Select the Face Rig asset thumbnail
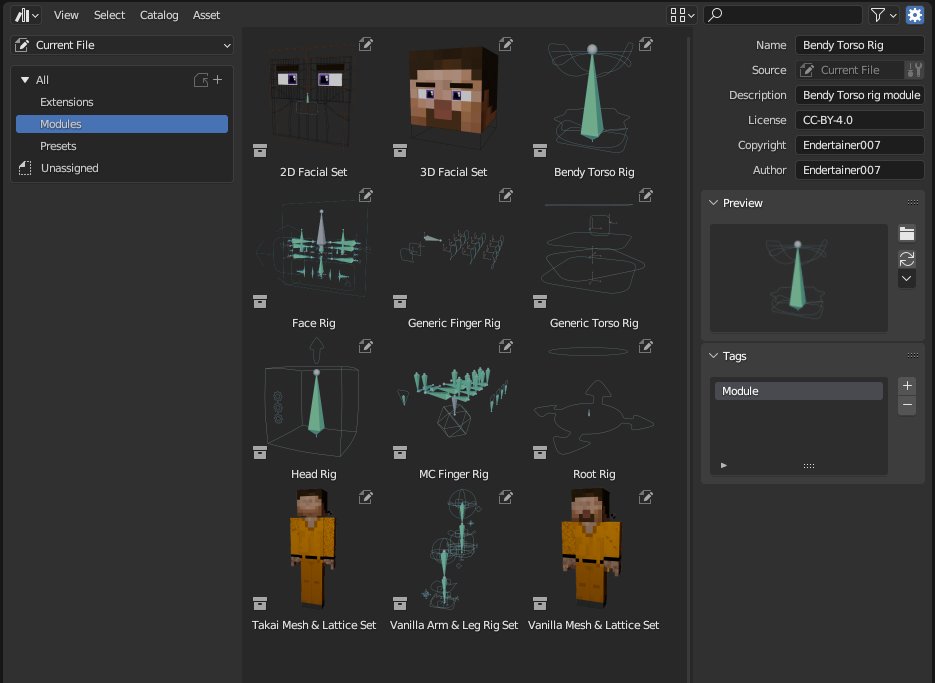The width and height of the screenshot is (935, 683). tap(314, 248)
